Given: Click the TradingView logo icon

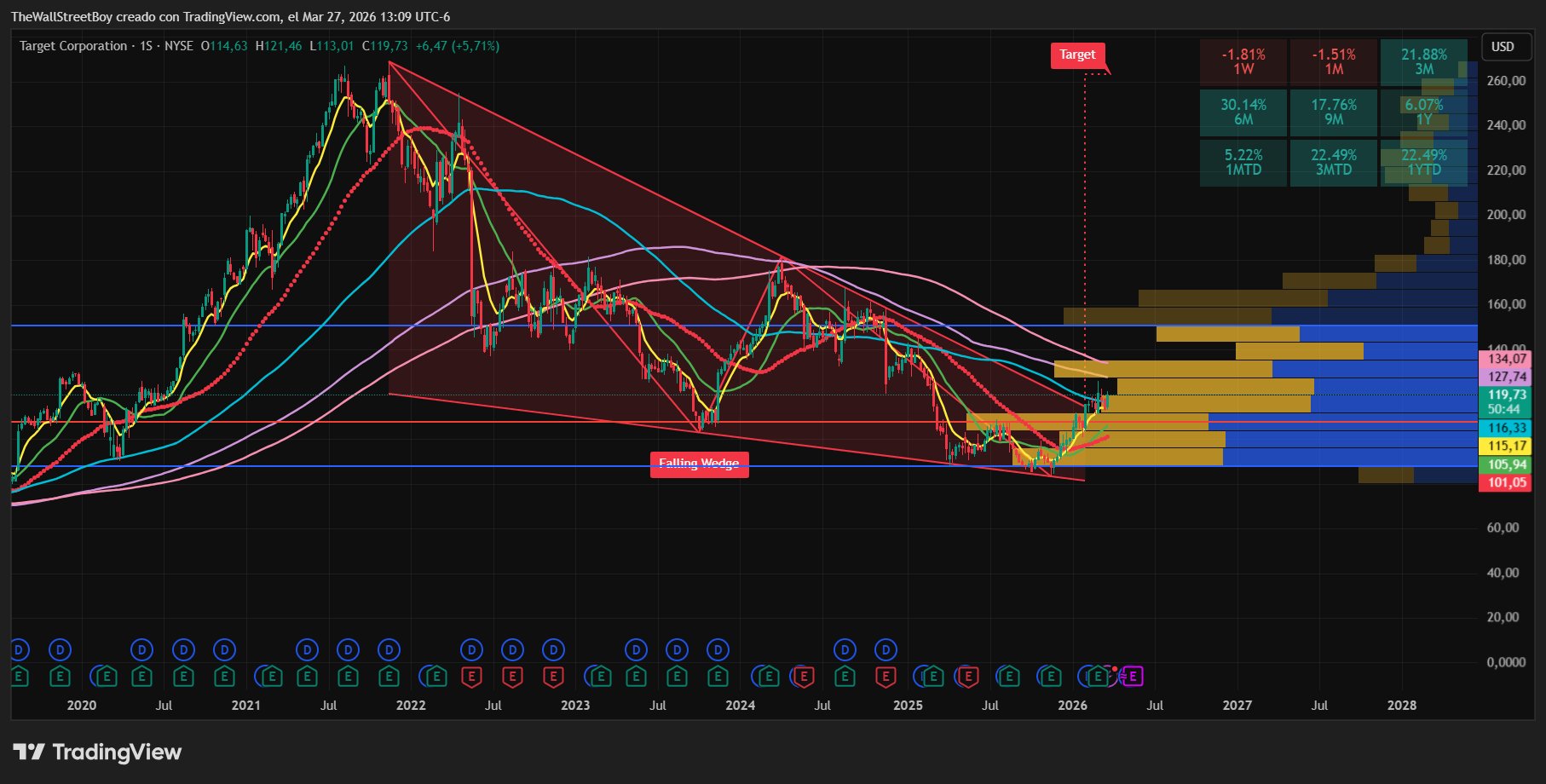Looking at the screenshot, I should pos(29,752).
